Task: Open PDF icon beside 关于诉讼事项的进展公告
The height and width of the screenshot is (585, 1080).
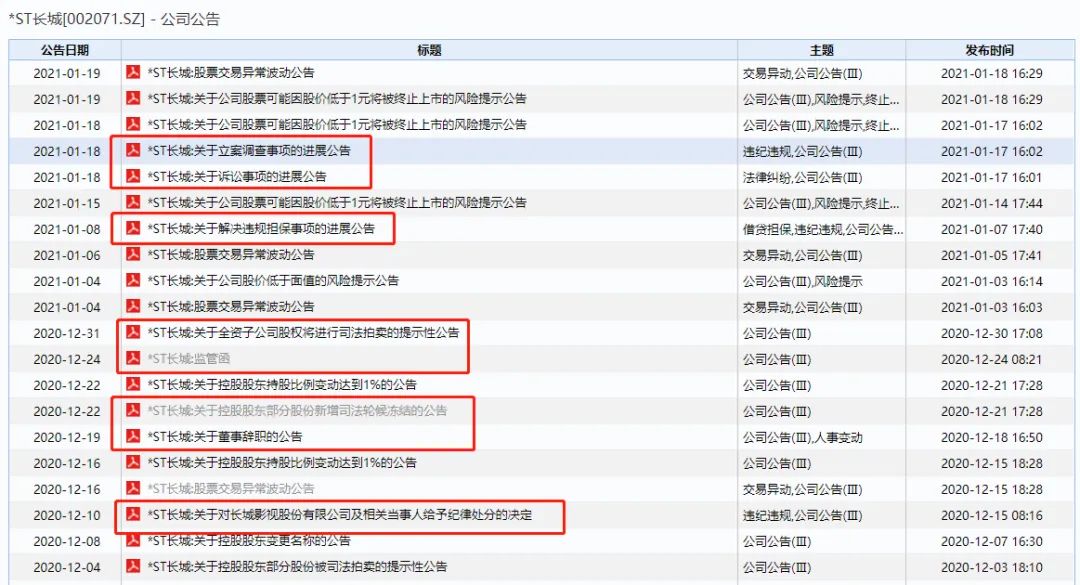Action: coord(133,176)
